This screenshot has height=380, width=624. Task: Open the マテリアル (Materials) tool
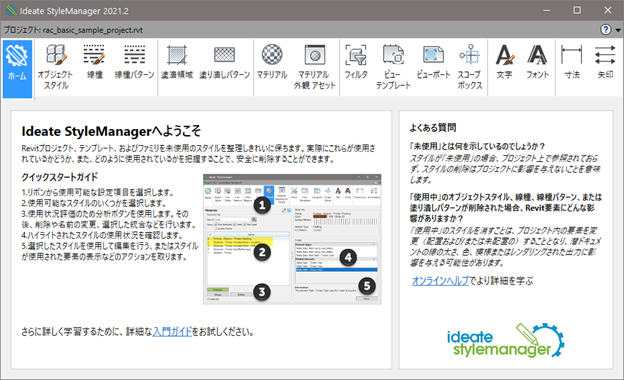click(x=272, y=62)
